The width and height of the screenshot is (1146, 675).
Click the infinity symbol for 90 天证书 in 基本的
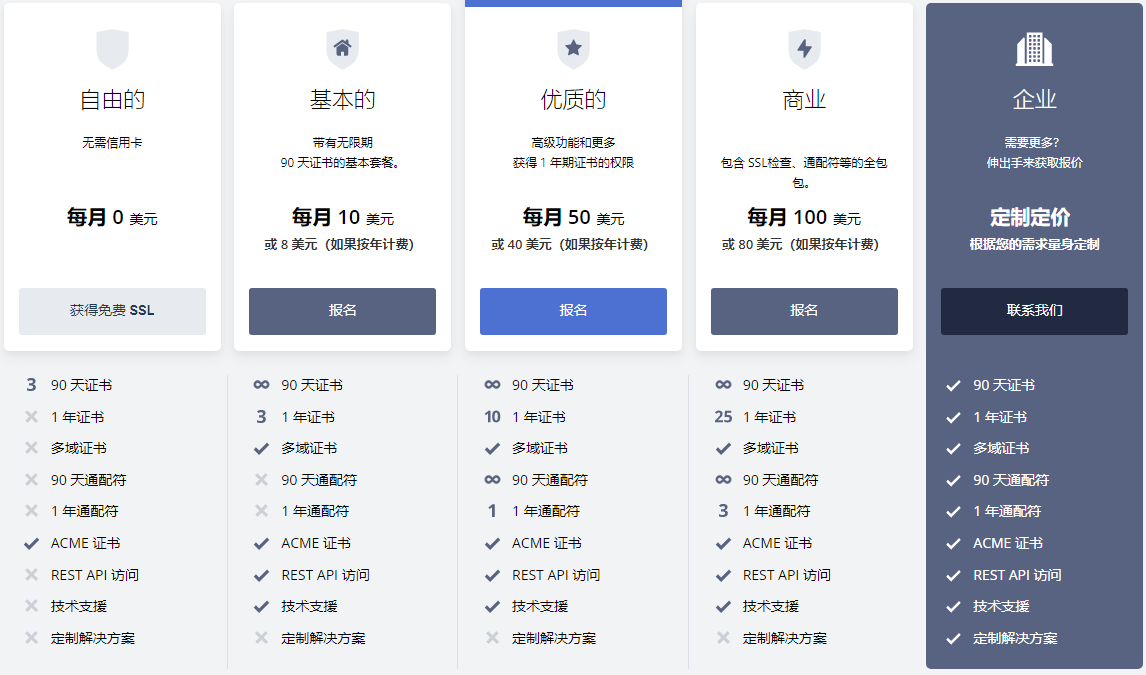[x=260, y=385]
